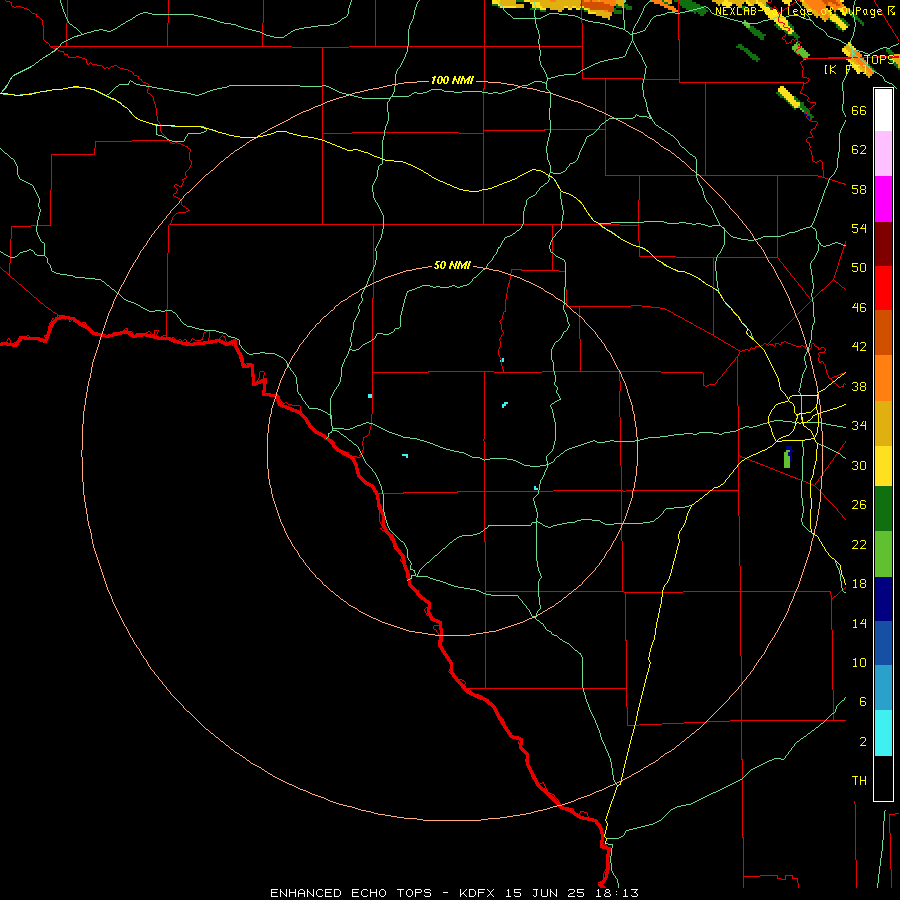Click the scale value '46'
The height and width of the screenshot is (900, 900).
coord(859,308)
